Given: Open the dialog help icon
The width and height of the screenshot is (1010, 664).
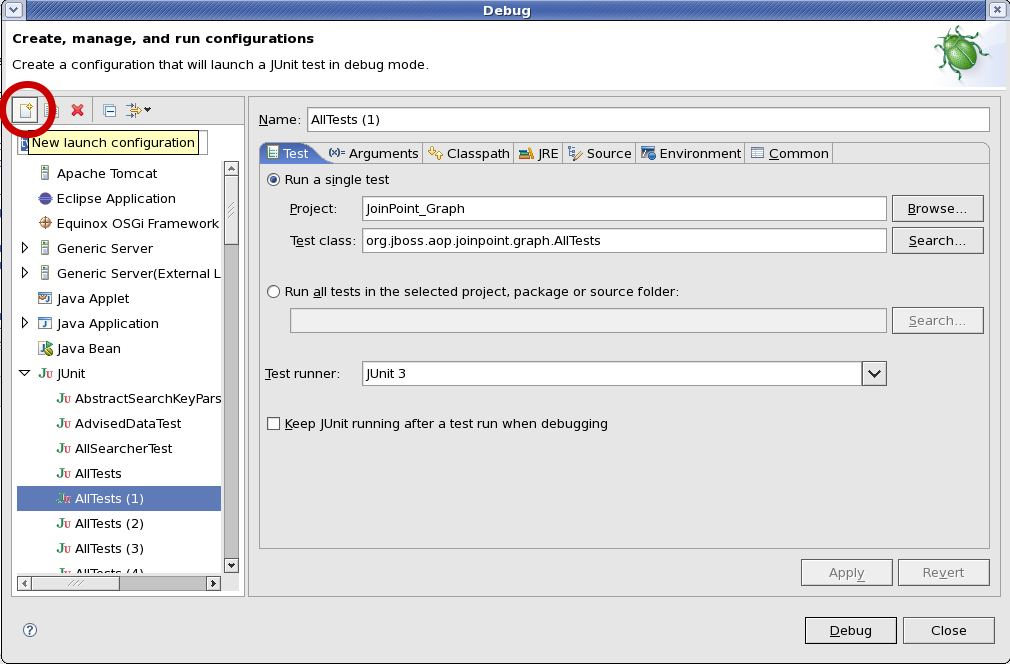Looking at the screenshot, I should (x=30, y=630).
